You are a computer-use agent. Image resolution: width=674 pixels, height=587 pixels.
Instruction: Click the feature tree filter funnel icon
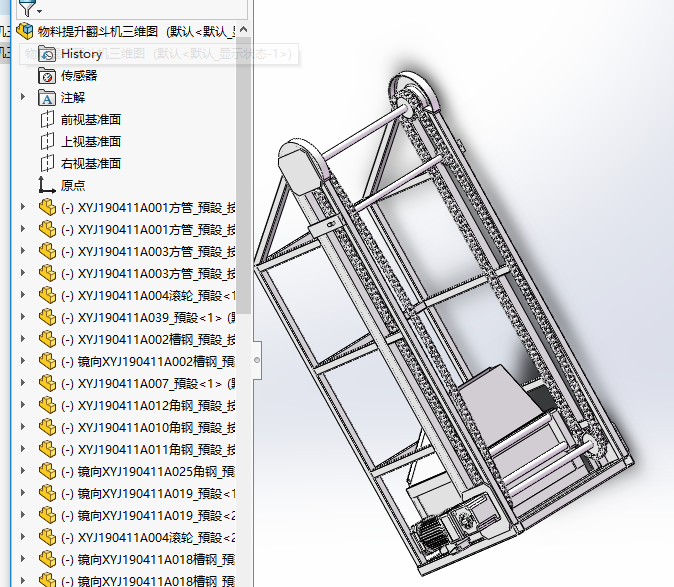click(27, 7)
